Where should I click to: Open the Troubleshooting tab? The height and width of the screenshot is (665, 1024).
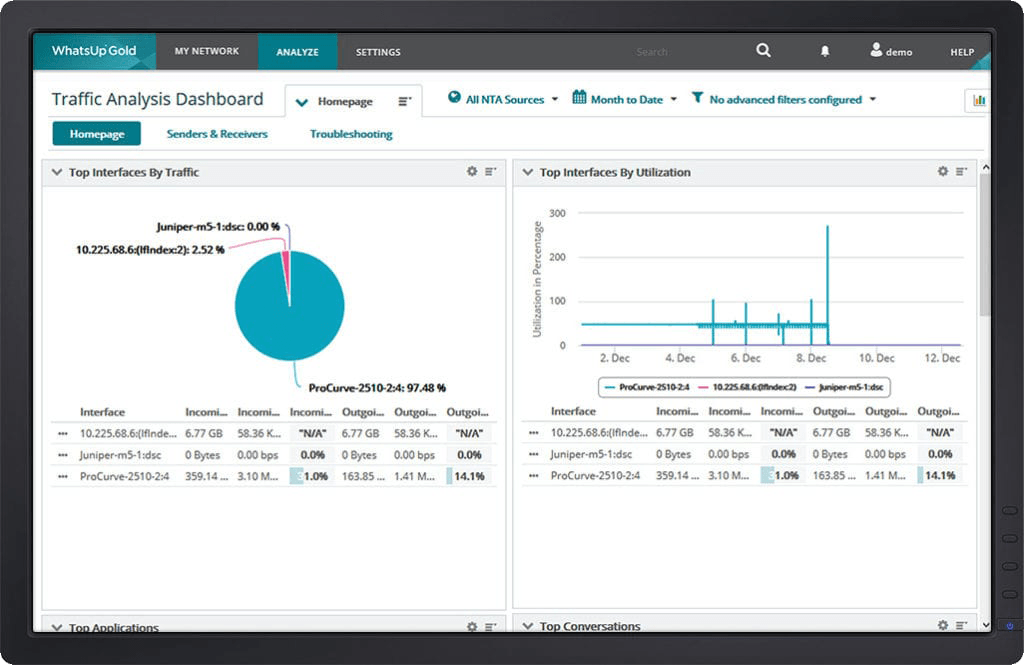(350, 133)
